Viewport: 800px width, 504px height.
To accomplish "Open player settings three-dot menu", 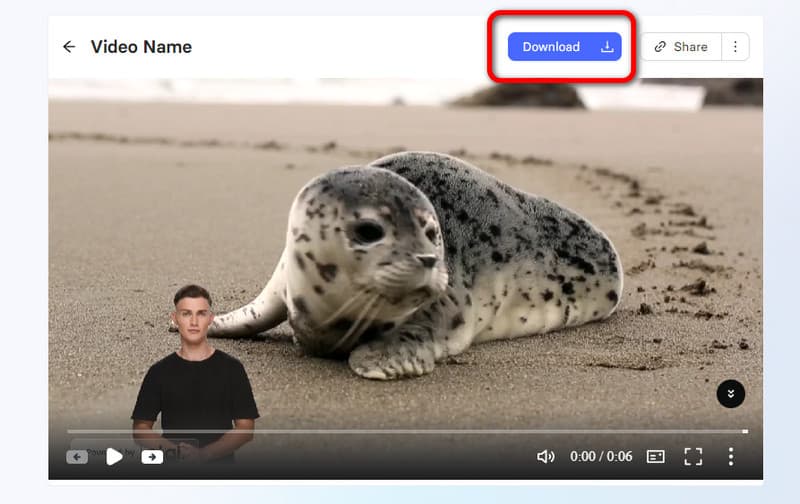I will (731, 456).
